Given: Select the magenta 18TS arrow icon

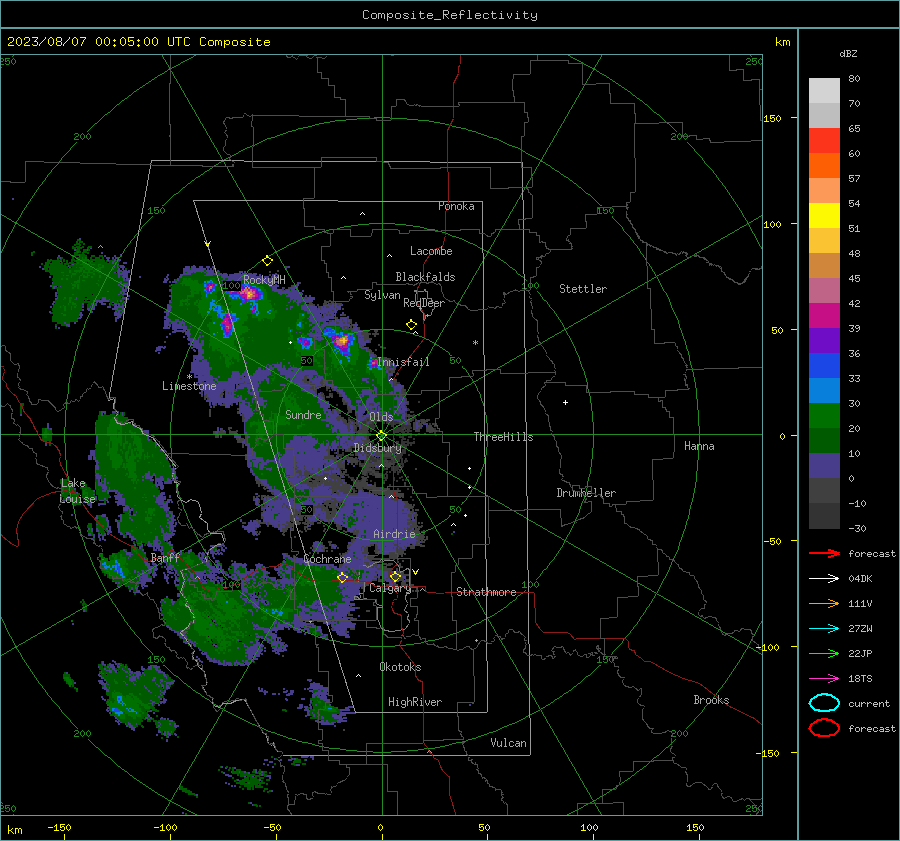Looking at the screenshot, I should (x=824, y=679).
